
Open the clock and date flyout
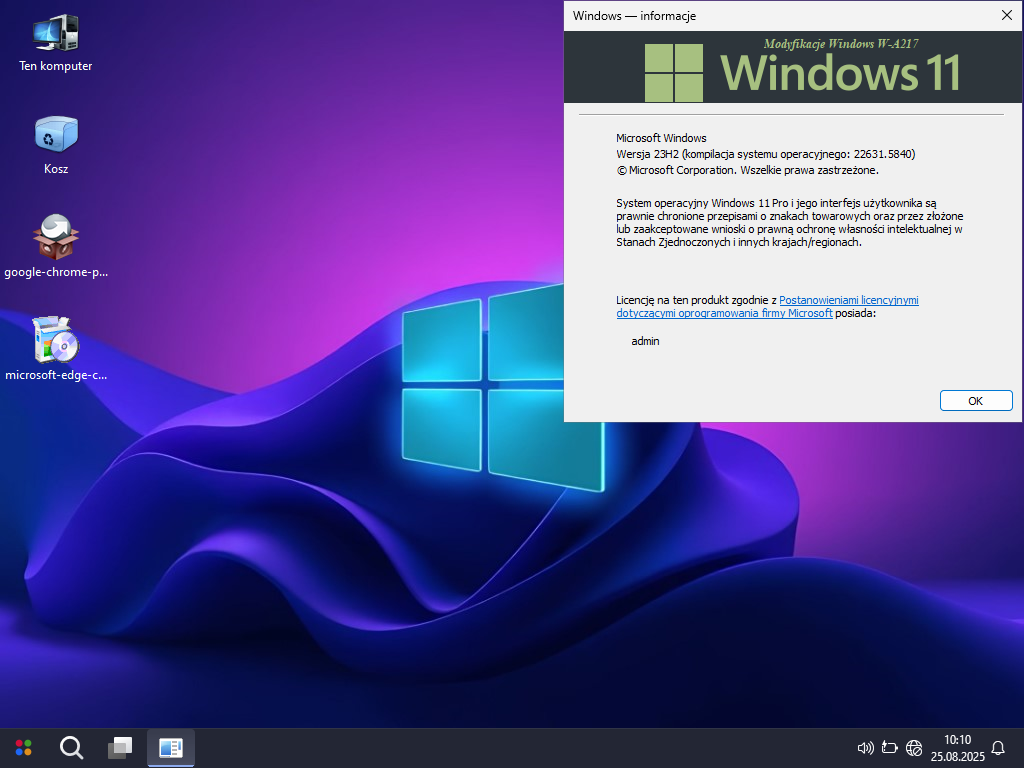(x=957, y=747)
